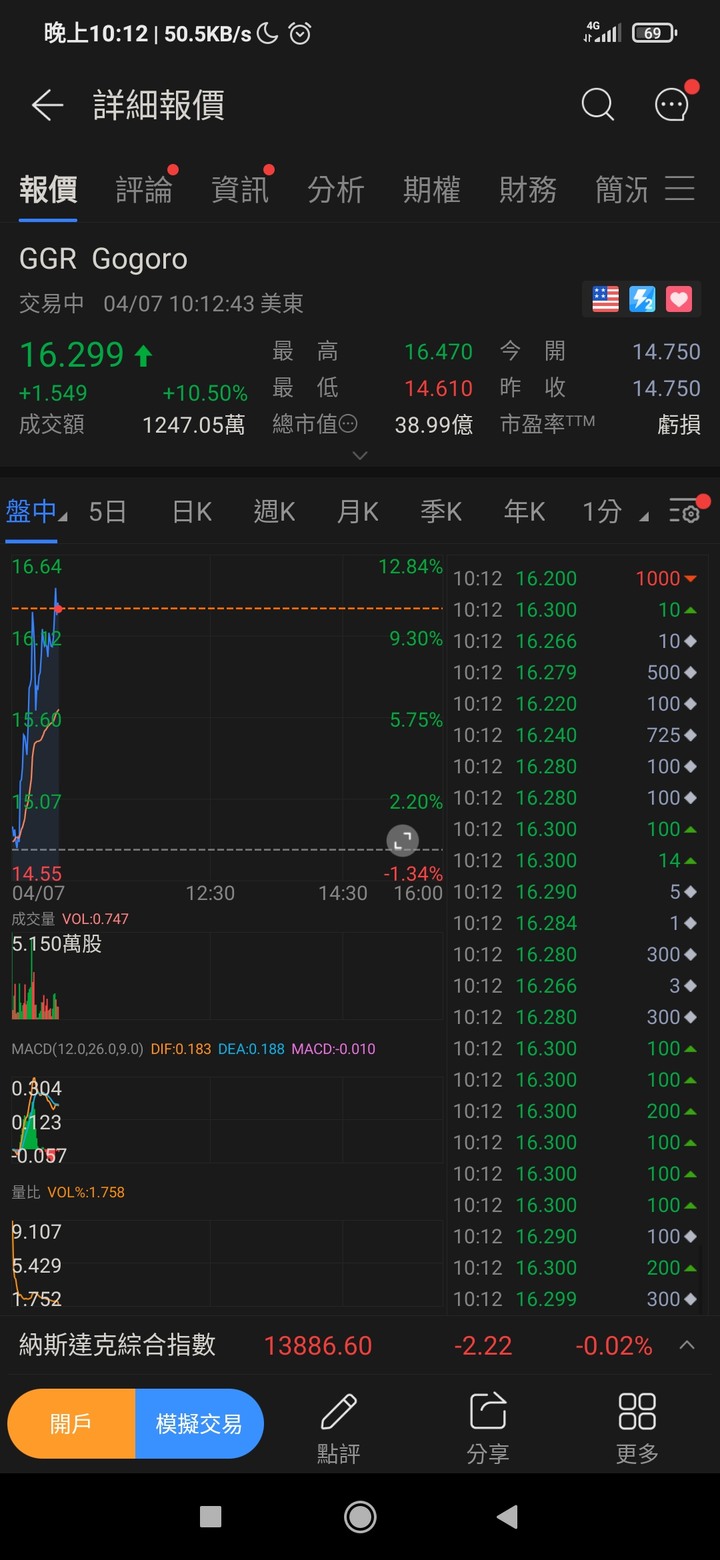This screenshot has width=720, height=1560.
Task: Tap the Nasdaq index value 13886.60
Action: coord(318,1346)
